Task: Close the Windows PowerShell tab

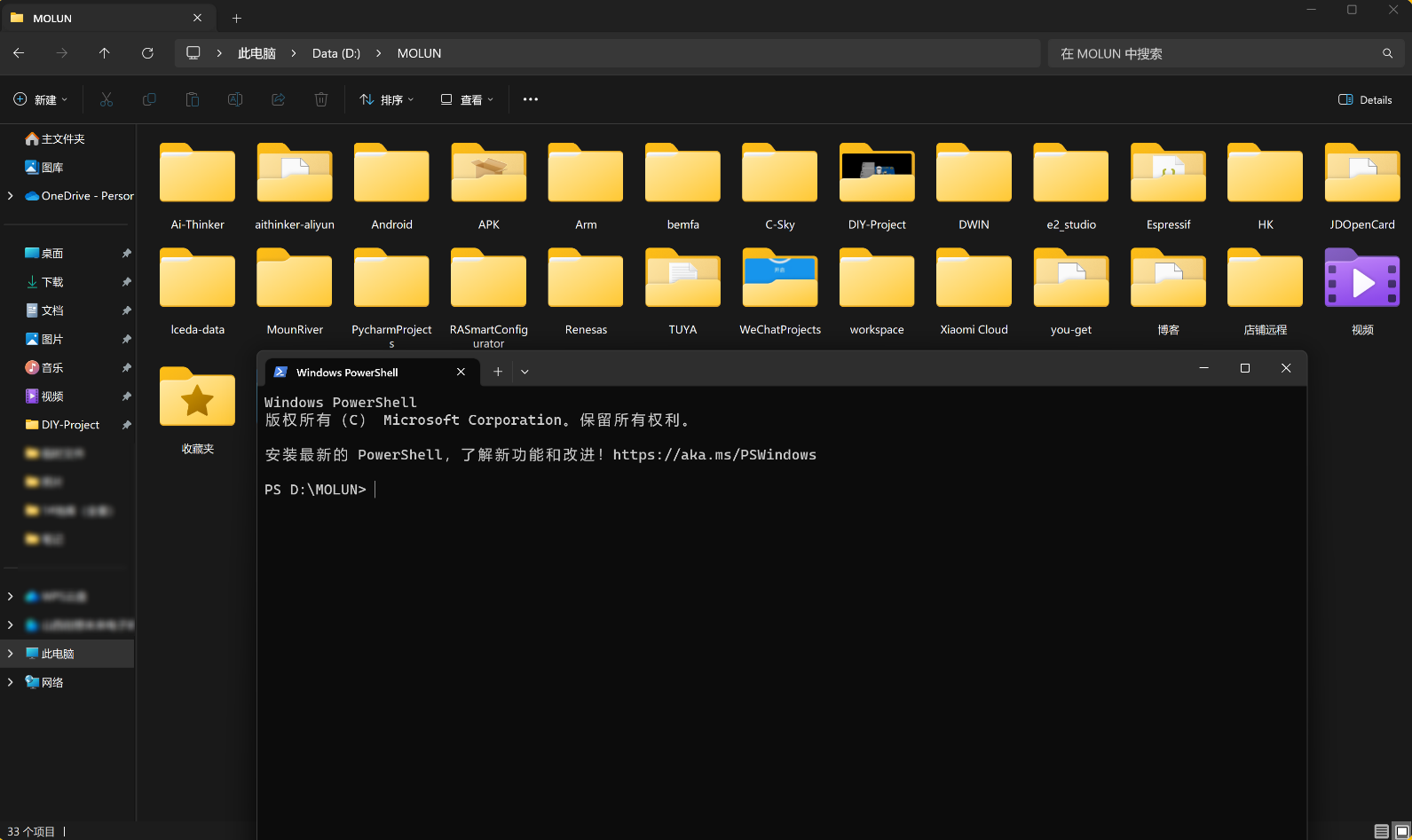Action: tap(461, 372)
